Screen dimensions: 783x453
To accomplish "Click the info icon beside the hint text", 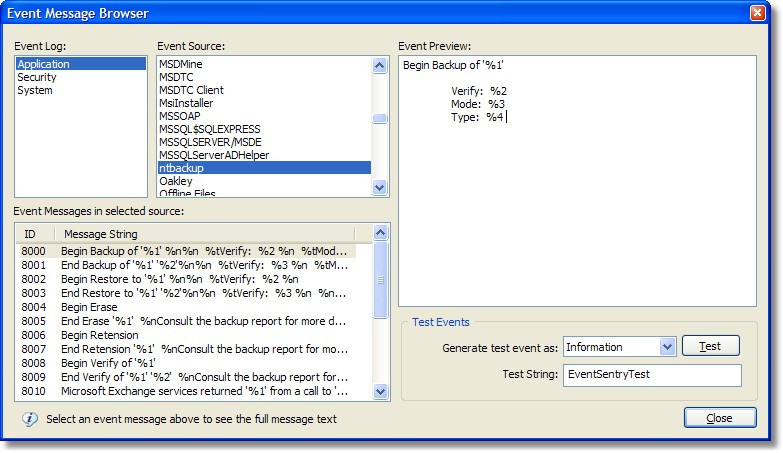I will coord(30,419).
